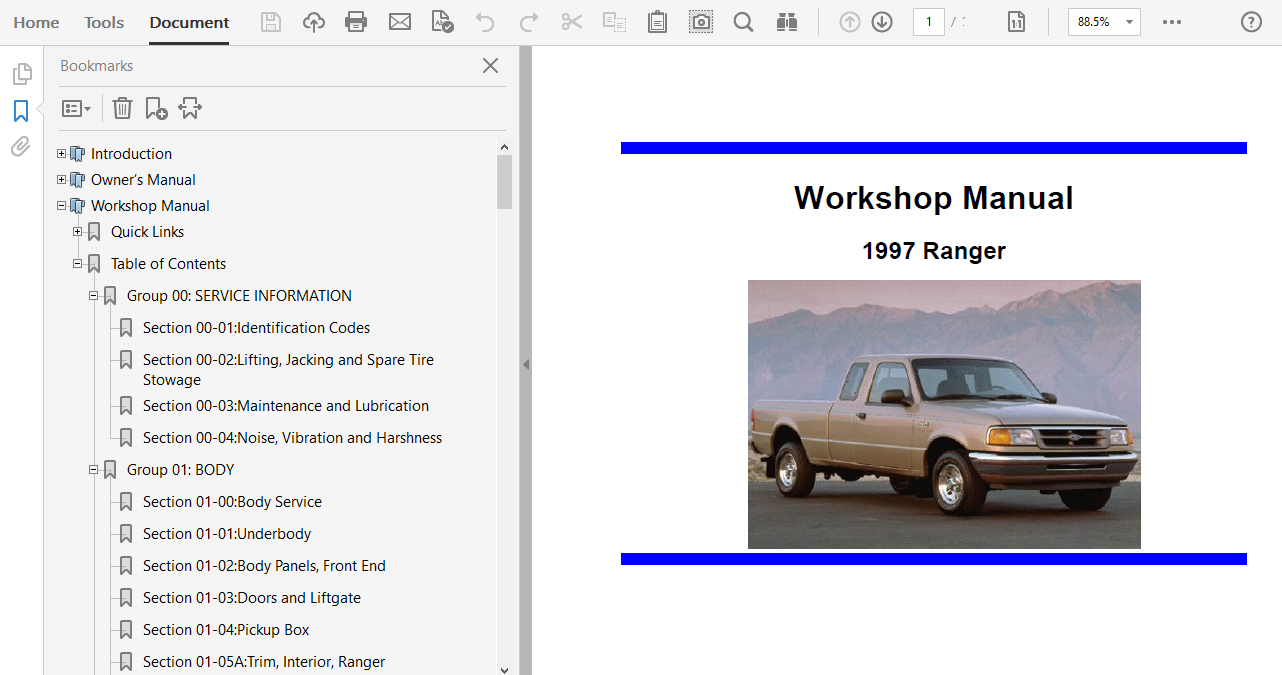Take a snapshot with camera icon
Screen dimensions: 1282x675
pos(701,22)
